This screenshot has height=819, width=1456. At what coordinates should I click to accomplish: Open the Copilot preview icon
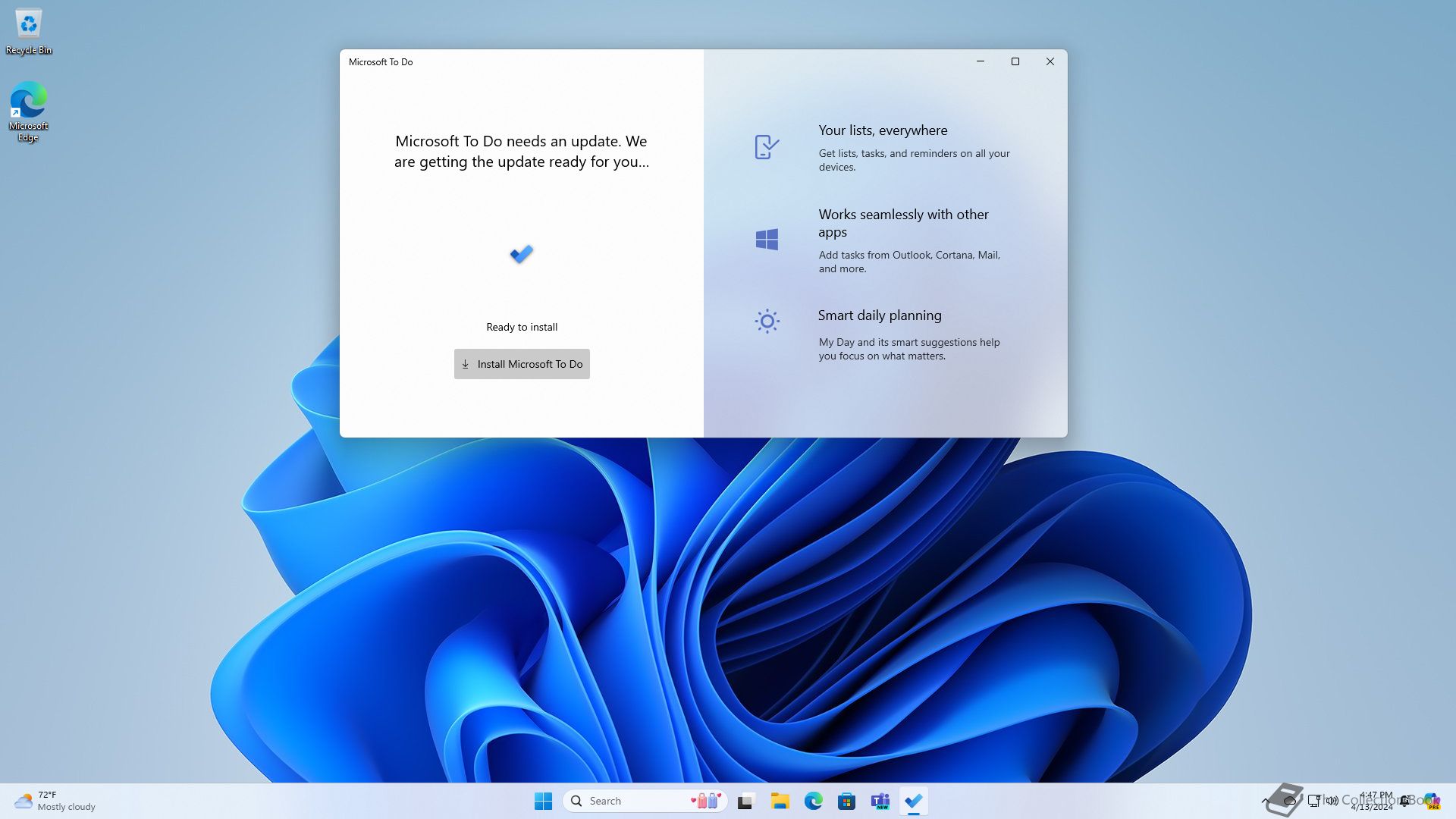click(1432, 801)
